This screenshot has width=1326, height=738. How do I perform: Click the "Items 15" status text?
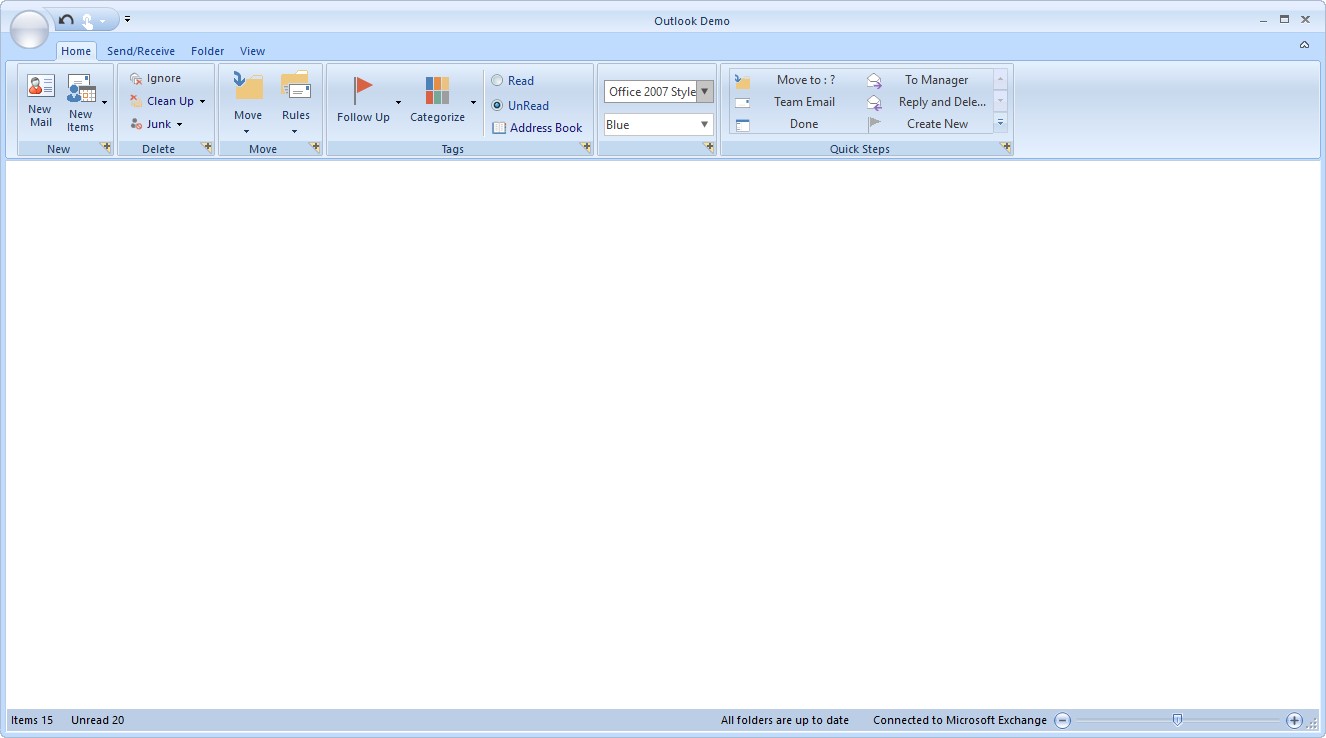32,720
